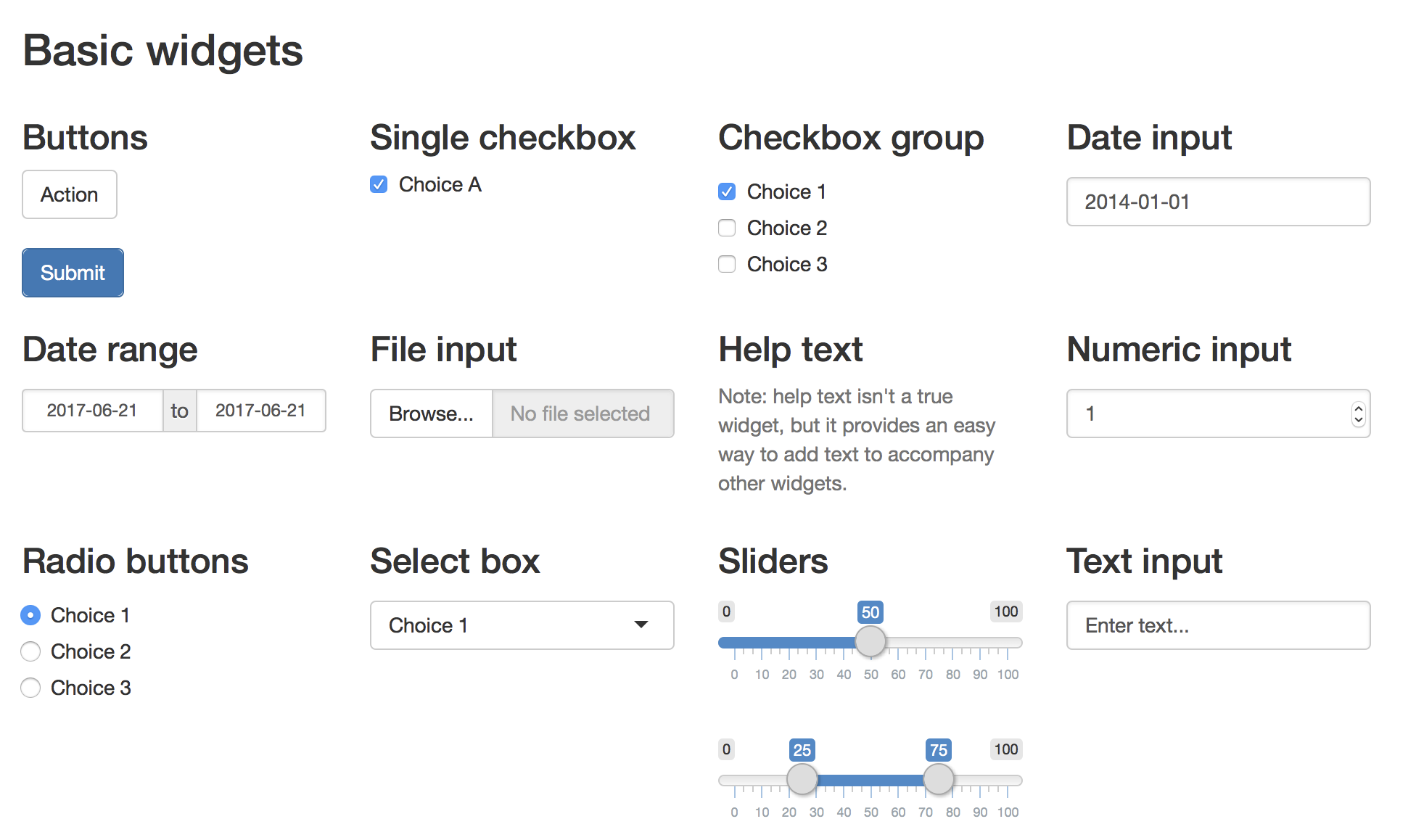
Task: Click the second date range field
Action: 260,411
